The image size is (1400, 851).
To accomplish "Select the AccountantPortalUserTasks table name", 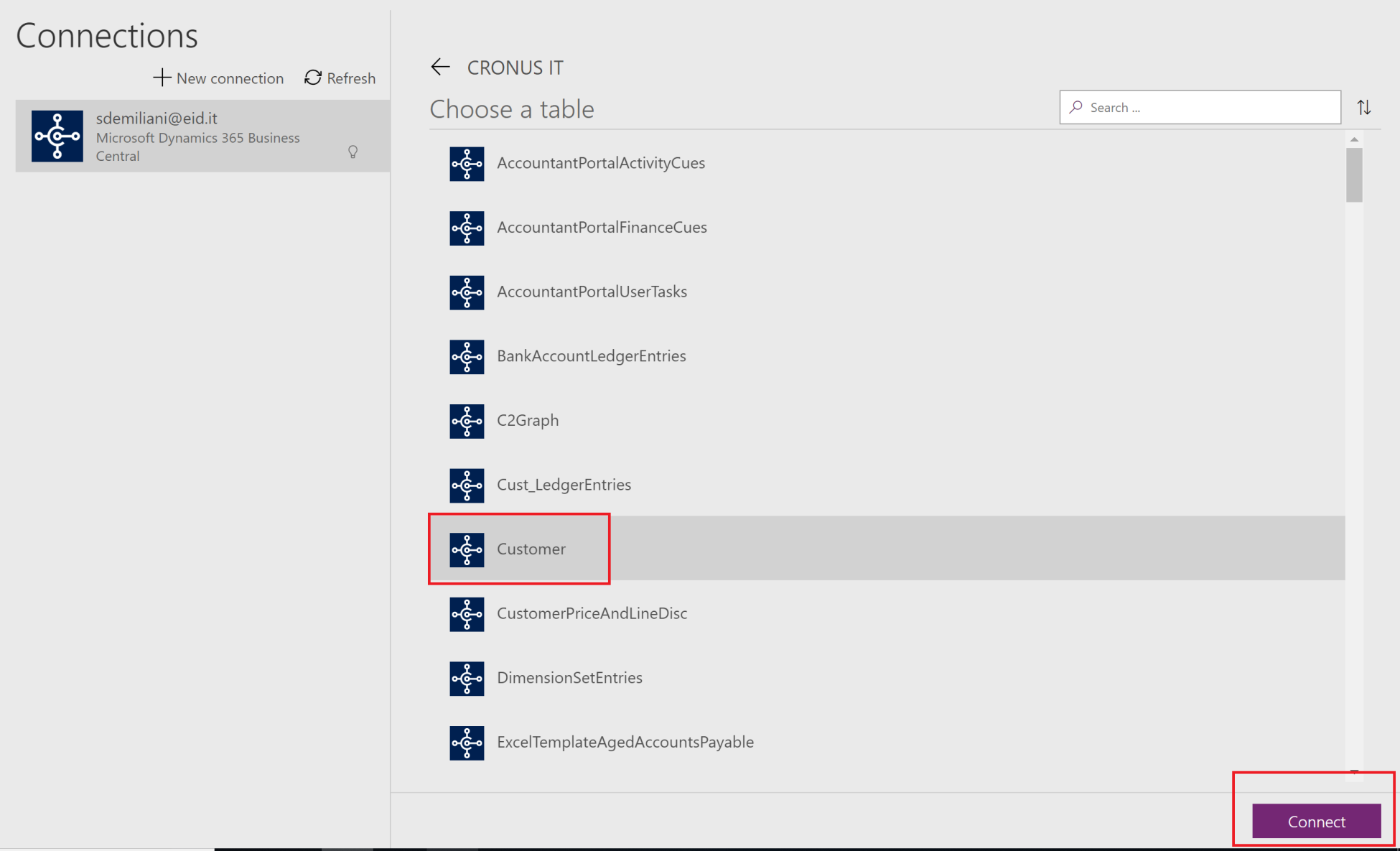I will point(592,292).
